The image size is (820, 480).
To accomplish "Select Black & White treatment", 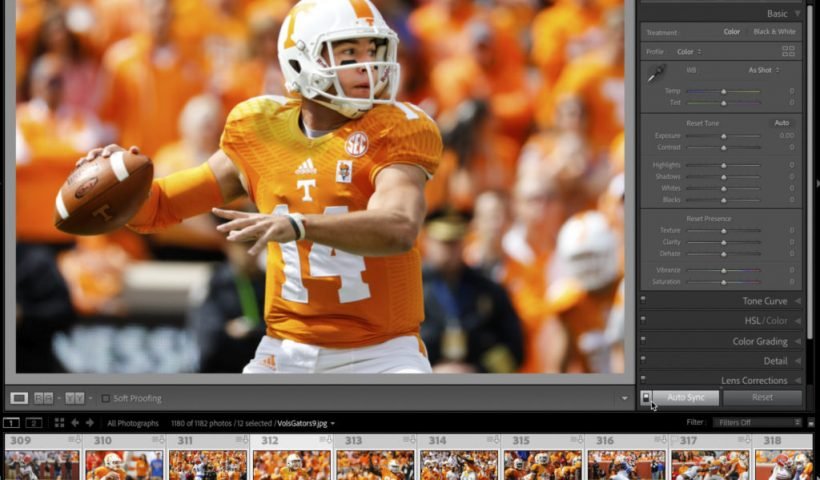I will (774, 32).
